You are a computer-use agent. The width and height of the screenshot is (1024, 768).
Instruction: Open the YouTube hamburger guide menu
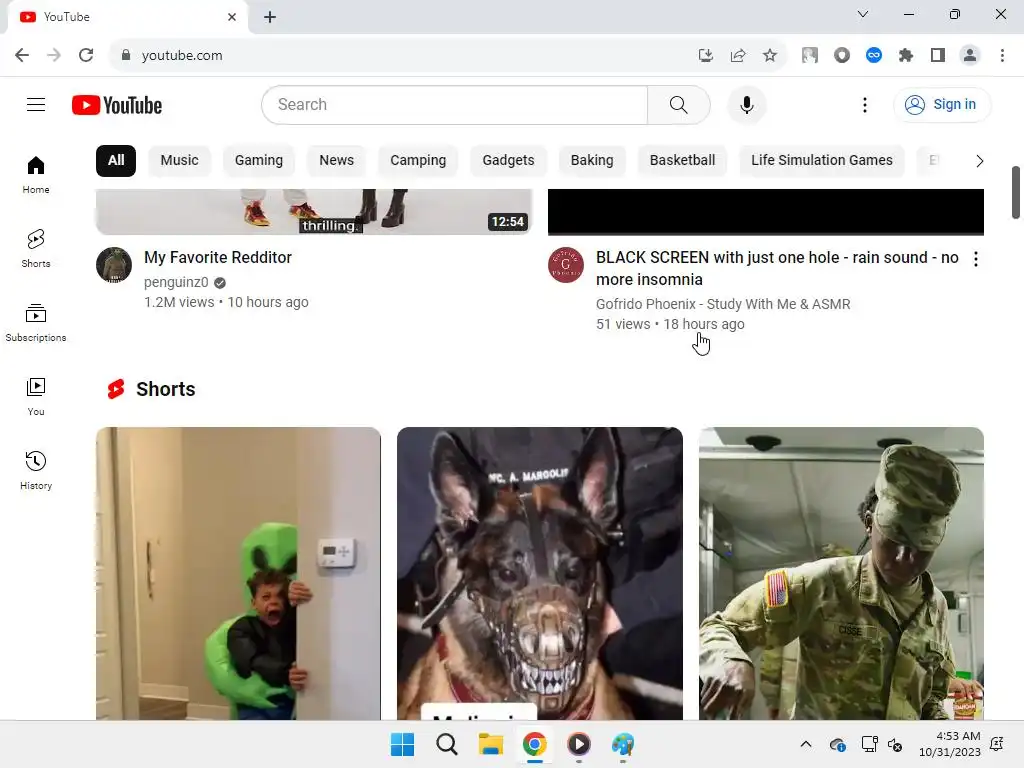click(36, 104)
